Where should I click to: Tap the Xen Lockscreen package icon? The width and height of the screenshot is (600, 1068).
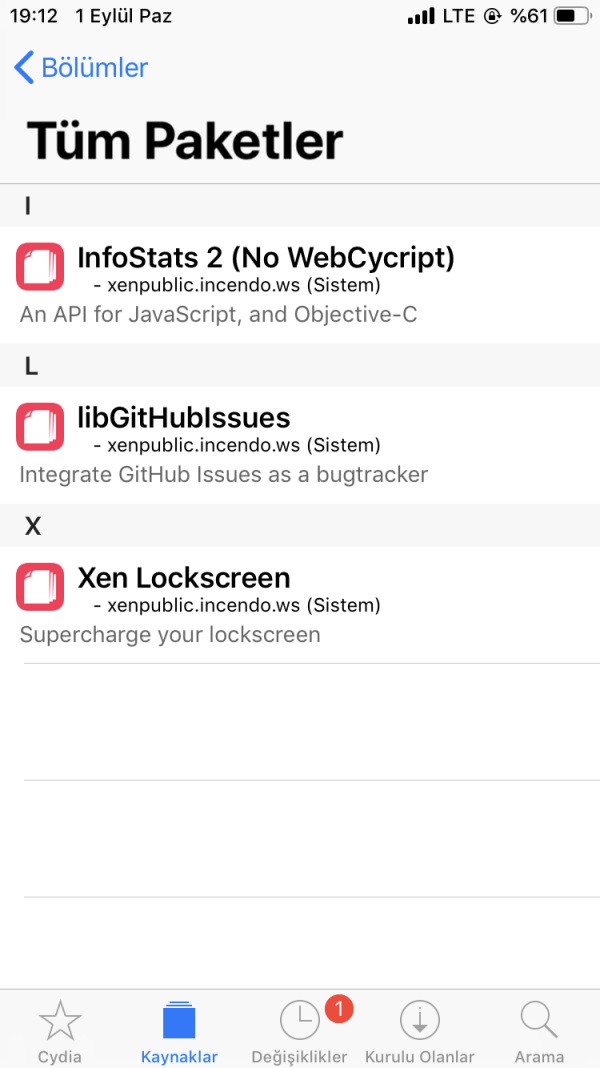pyautogui.click(x=40, y=587)
